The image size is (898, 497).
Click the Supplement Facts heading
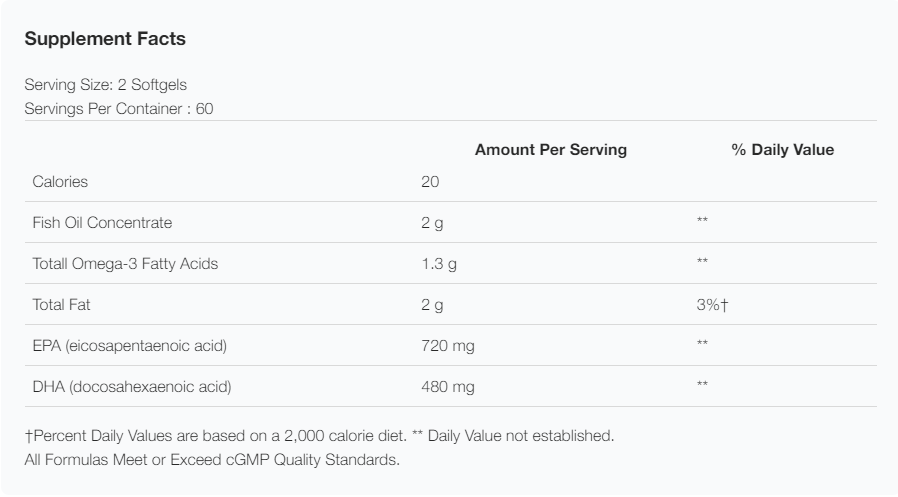105,40
